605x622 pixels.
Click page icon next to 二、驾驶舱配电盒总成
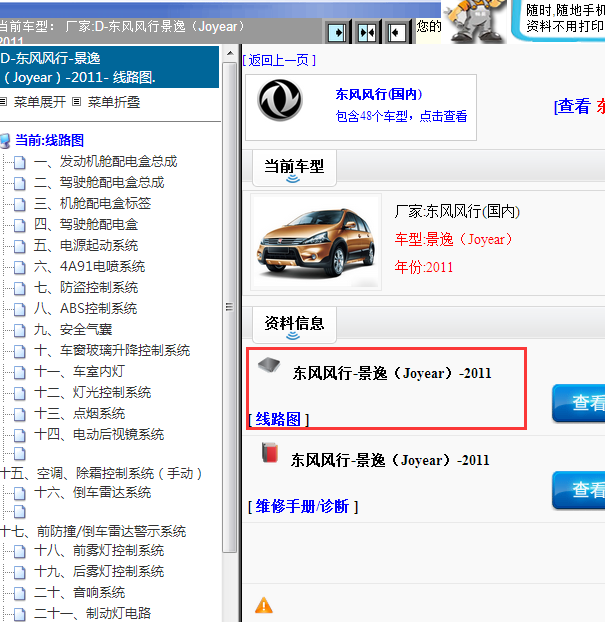pos(19,183)
